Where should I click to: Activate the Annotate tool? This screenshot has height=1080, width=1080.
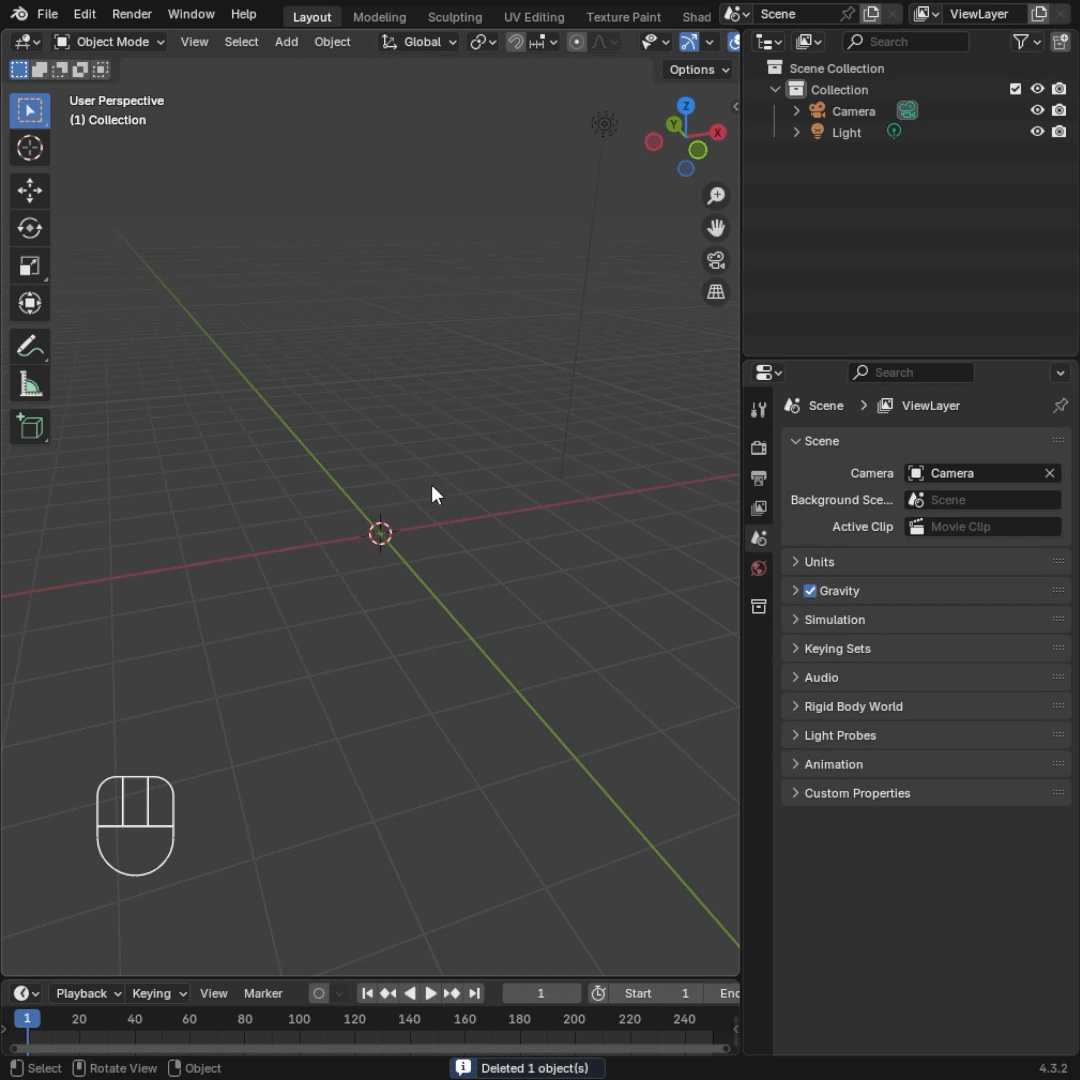click(30, 347)
